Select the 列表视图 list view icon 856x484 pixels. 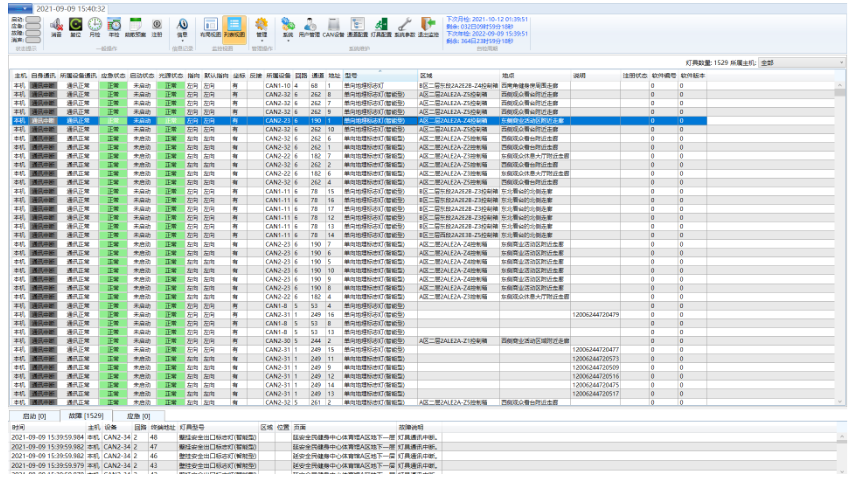pyautogui.click(x=232, y=26)
